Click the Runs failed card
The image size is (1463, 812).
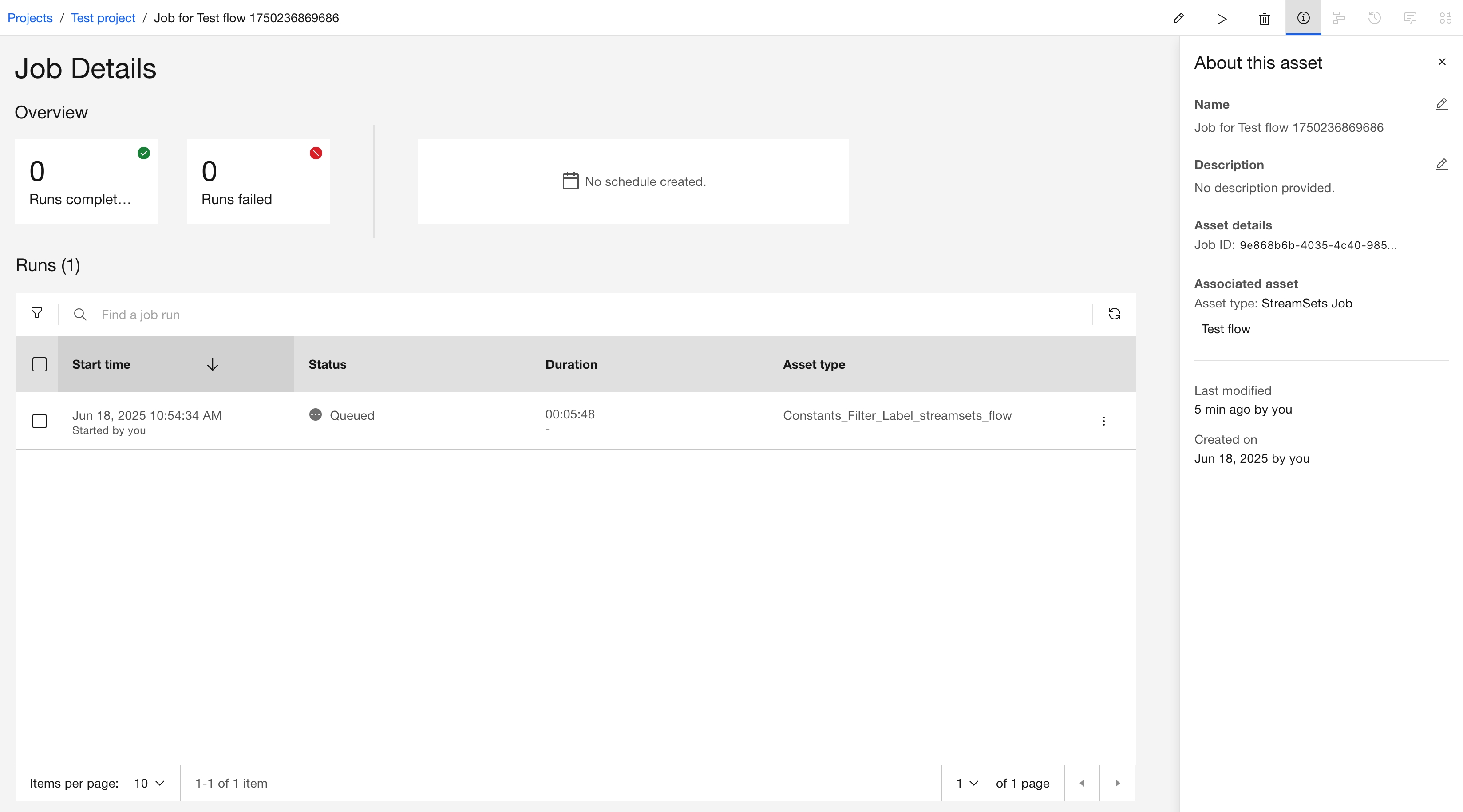pos(258,181)
